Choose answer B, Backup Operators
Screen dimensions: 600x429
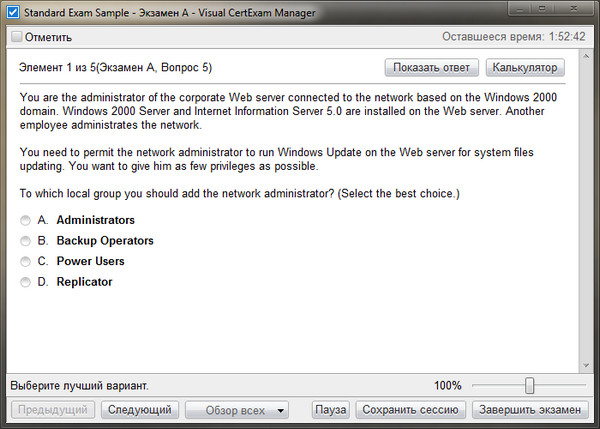click(x=25, y=241)
